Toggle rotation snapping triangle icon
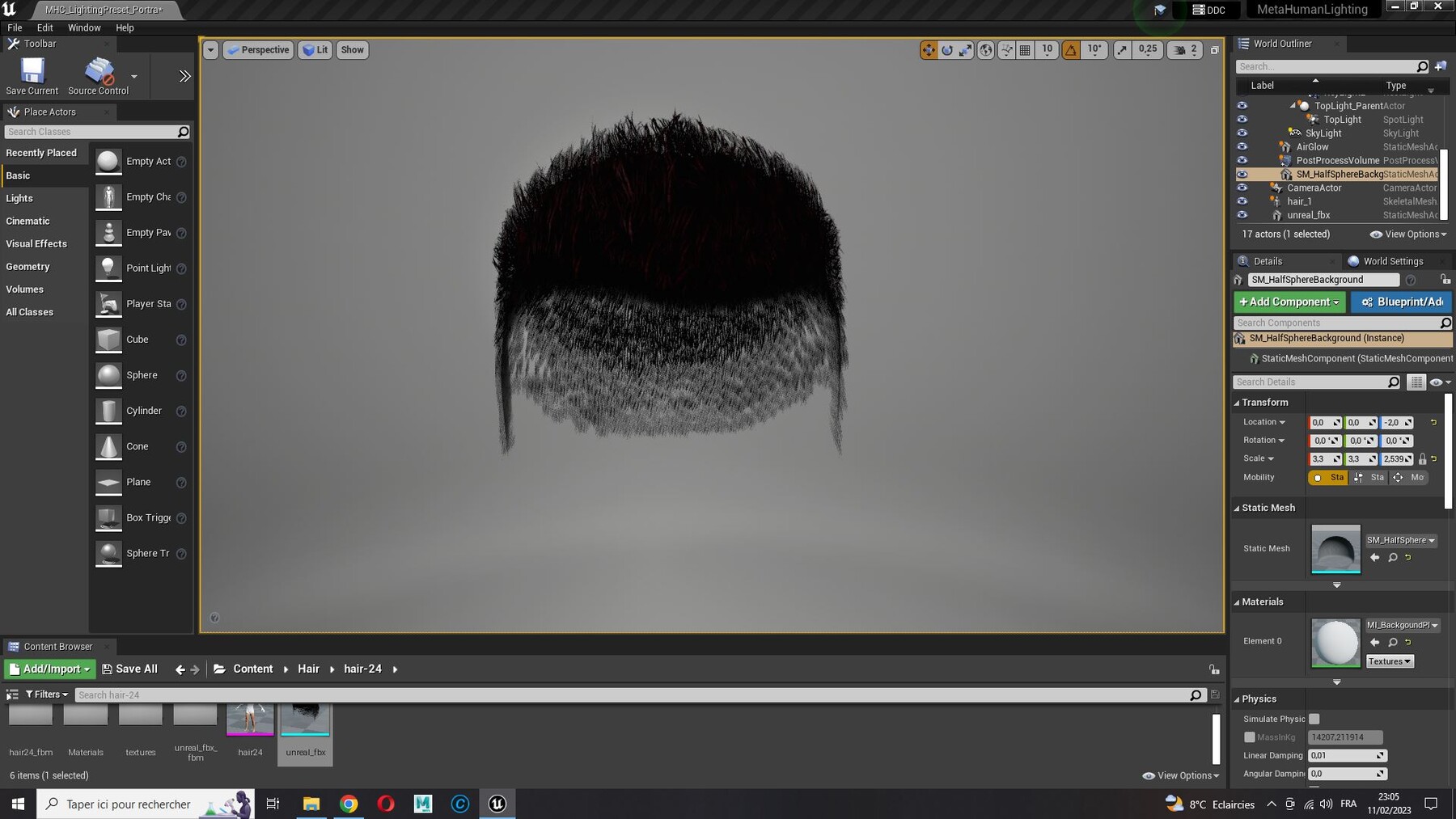Viewport: 1456px width, 819px height. (x=1071, y=50)
